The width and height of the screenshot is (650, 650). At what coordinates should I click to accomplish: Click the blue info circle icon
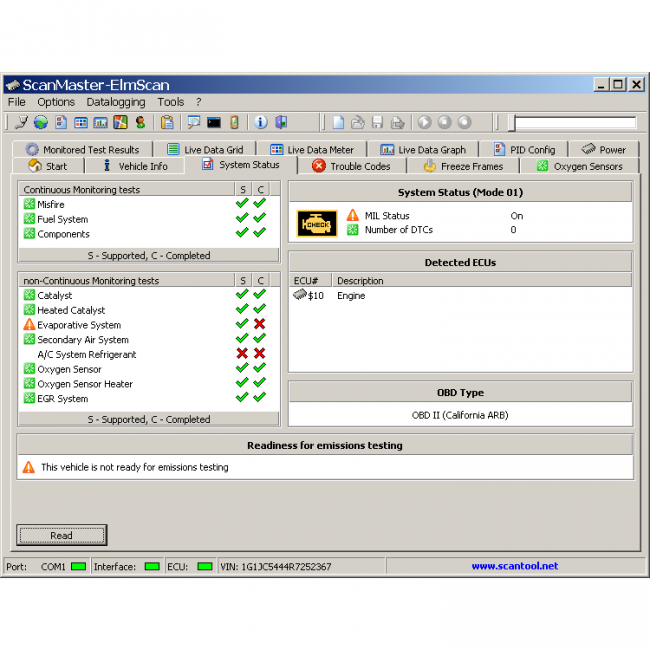pyautogui.click(x=261, y=122)
